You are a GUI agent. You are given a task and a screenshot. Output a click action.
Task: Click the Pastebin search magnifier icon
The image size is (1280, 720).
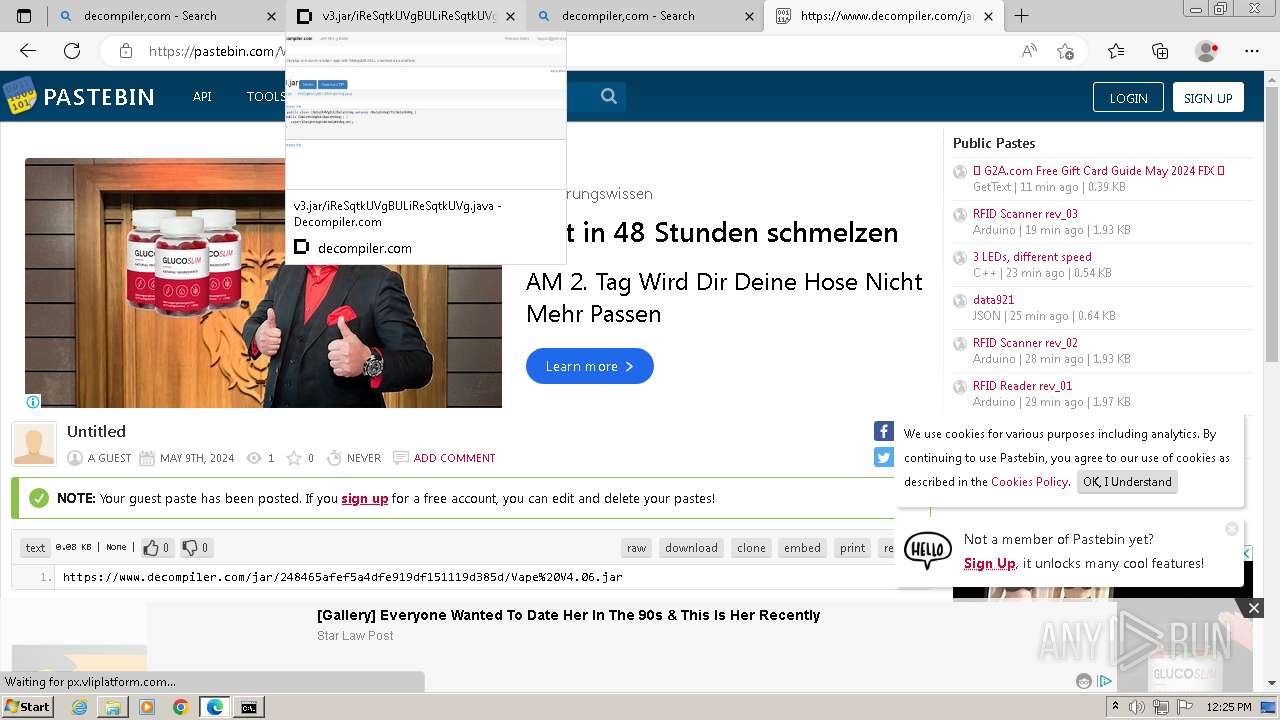click(x=609, y=96)
